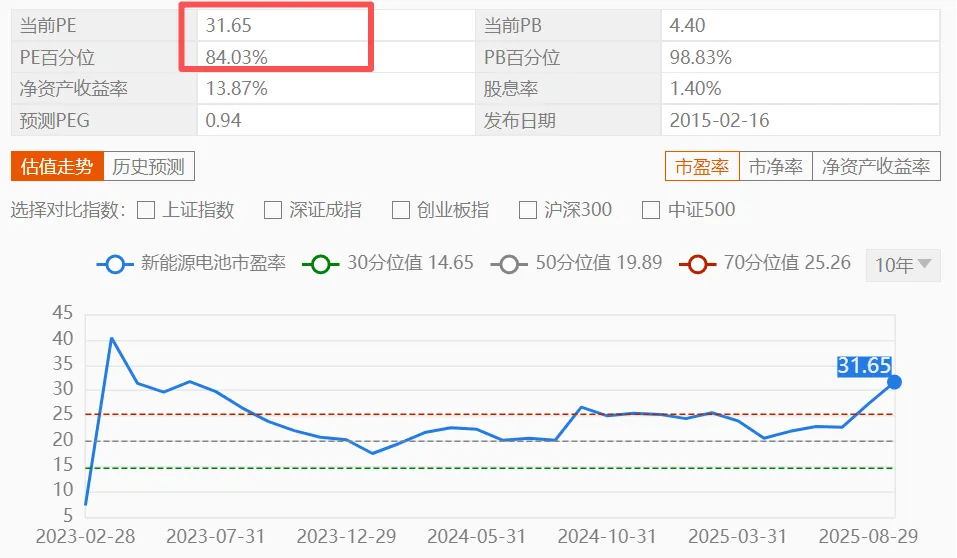Image resolution: width=957 pixels, height=558 pixels.
Task: Check the 上证指数 comparison checkbox
Action: coord(146,210)
